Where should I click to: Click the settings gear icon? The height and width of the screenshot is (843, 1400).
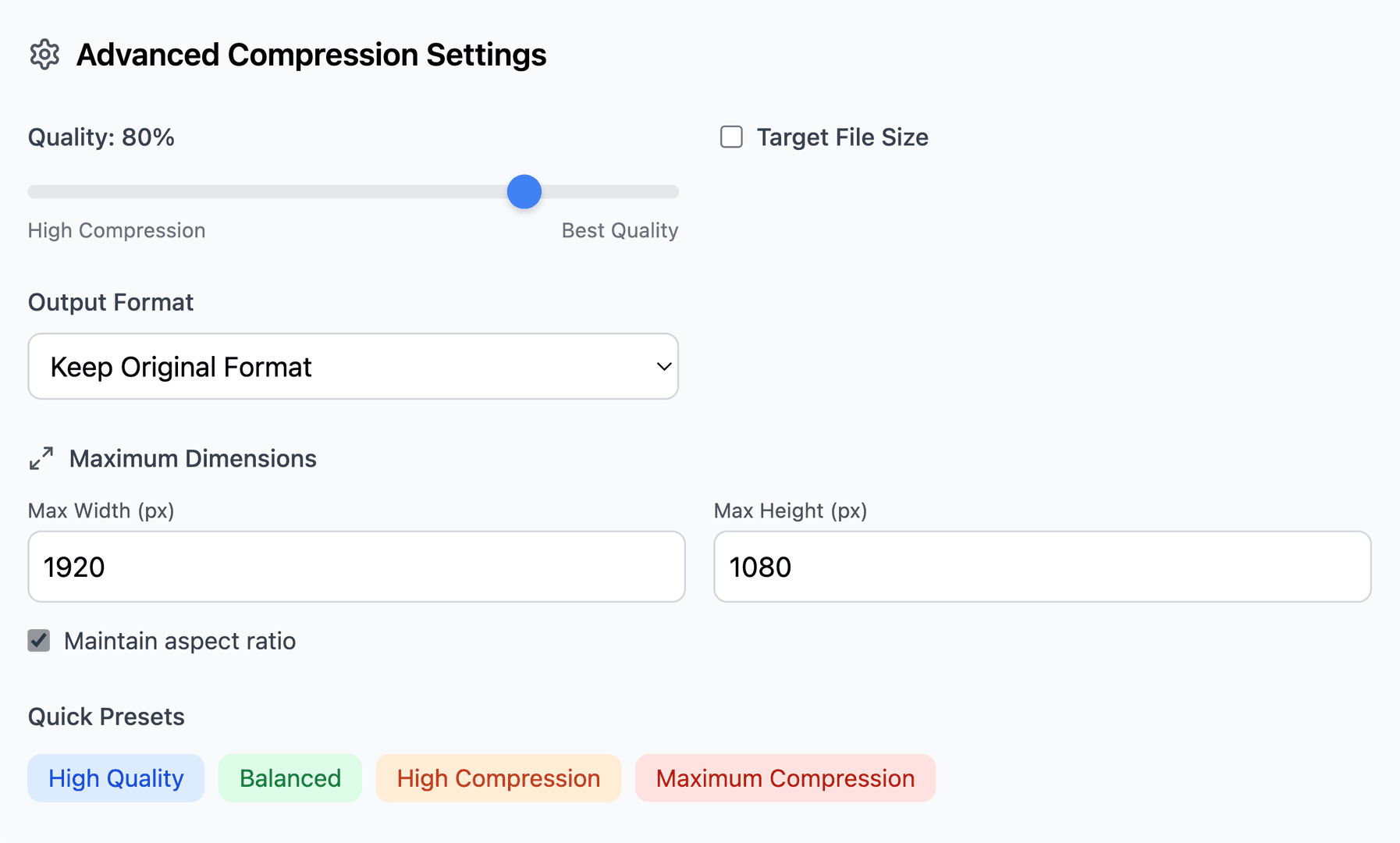[44, 55]
